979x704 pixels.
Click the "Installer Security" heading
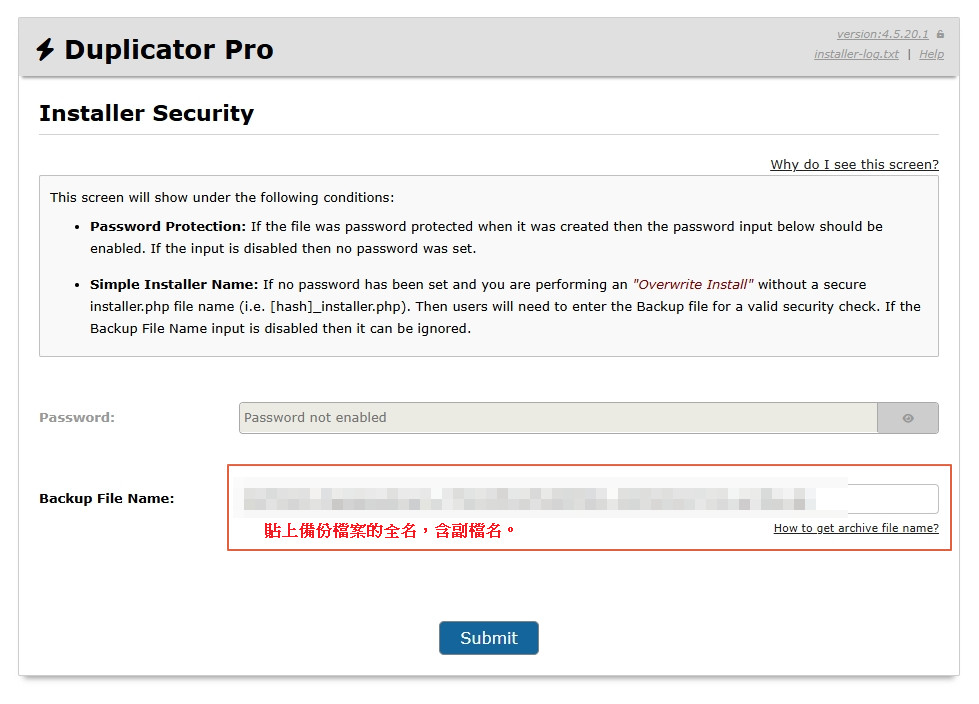tap(146, 113)
